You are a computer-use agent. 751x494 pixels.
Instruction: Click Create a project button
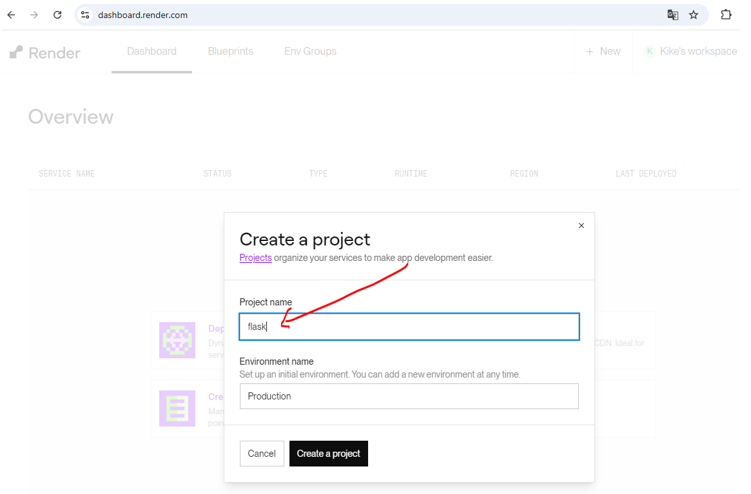[328, 454]
